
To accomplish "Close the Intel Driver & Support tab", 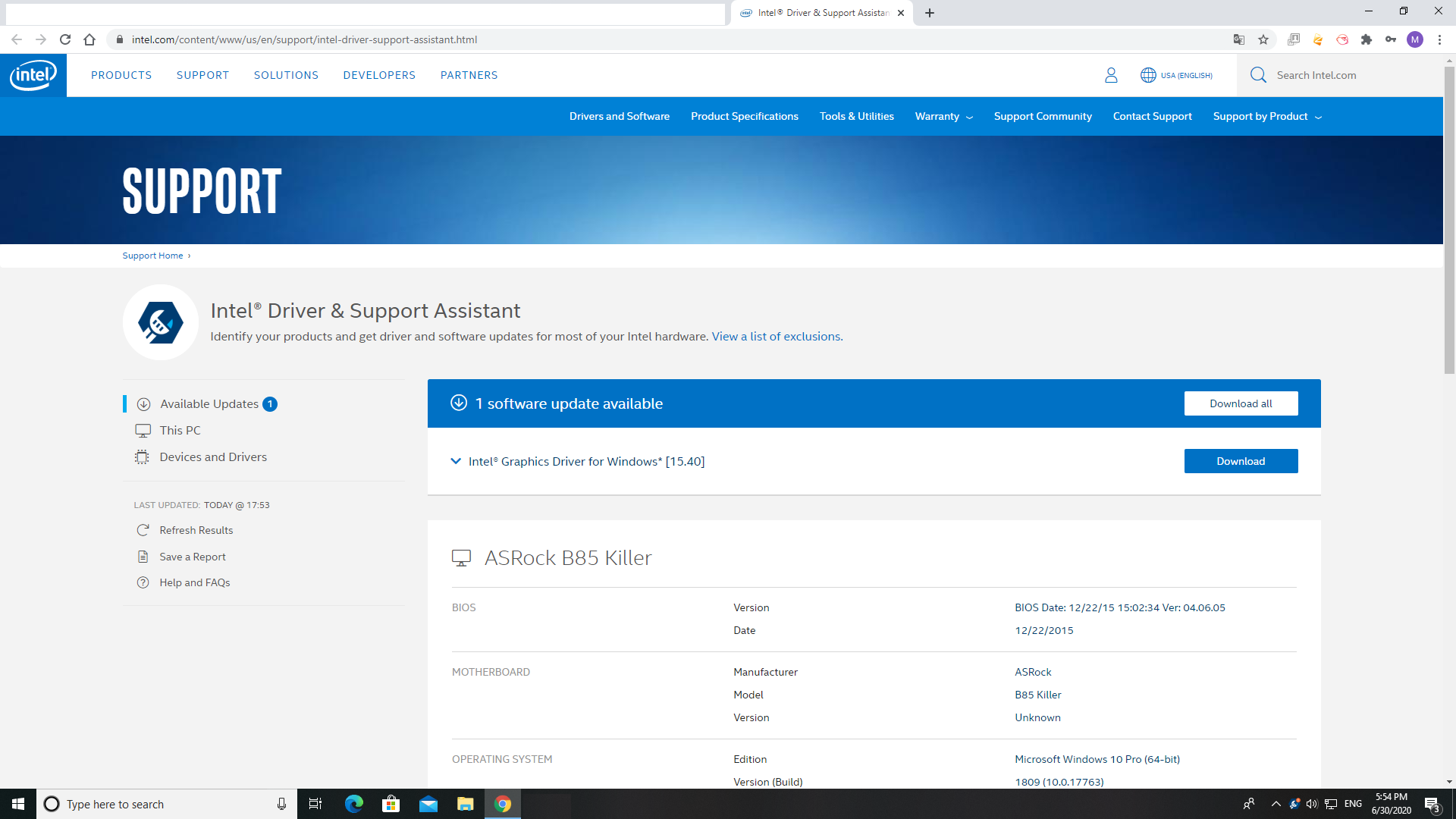I will 901,13.
